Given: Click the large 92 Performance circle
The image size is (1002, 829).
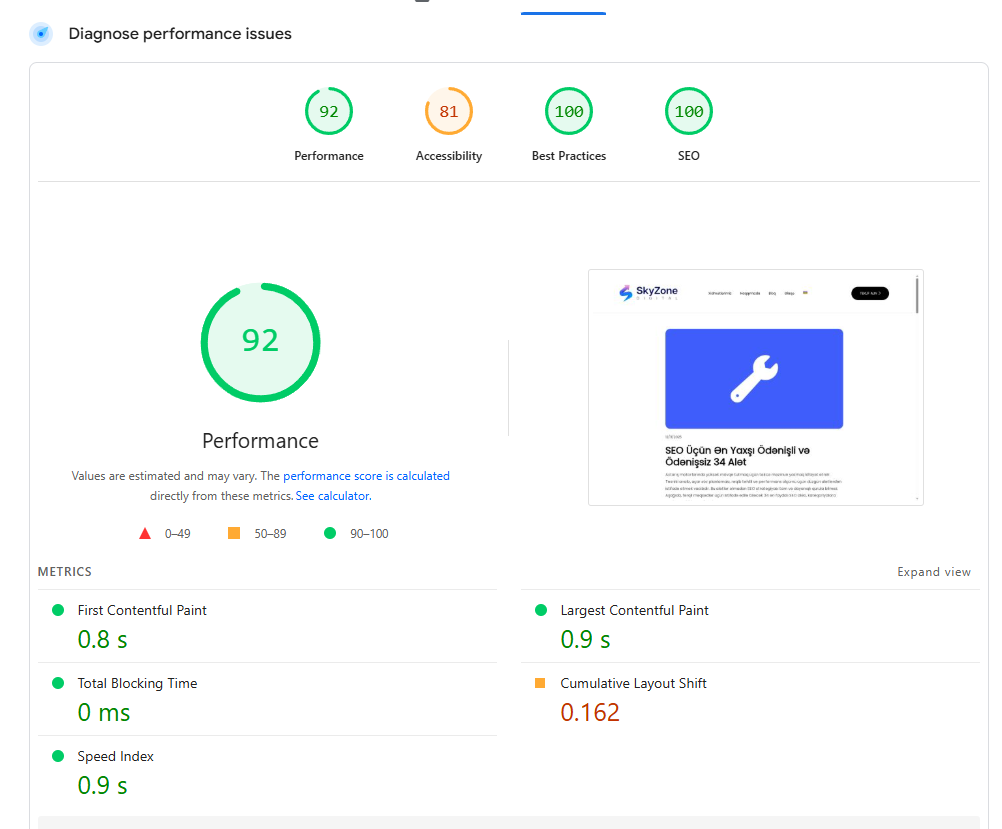Looking at the screenshot, I should (x=260, y=342).
